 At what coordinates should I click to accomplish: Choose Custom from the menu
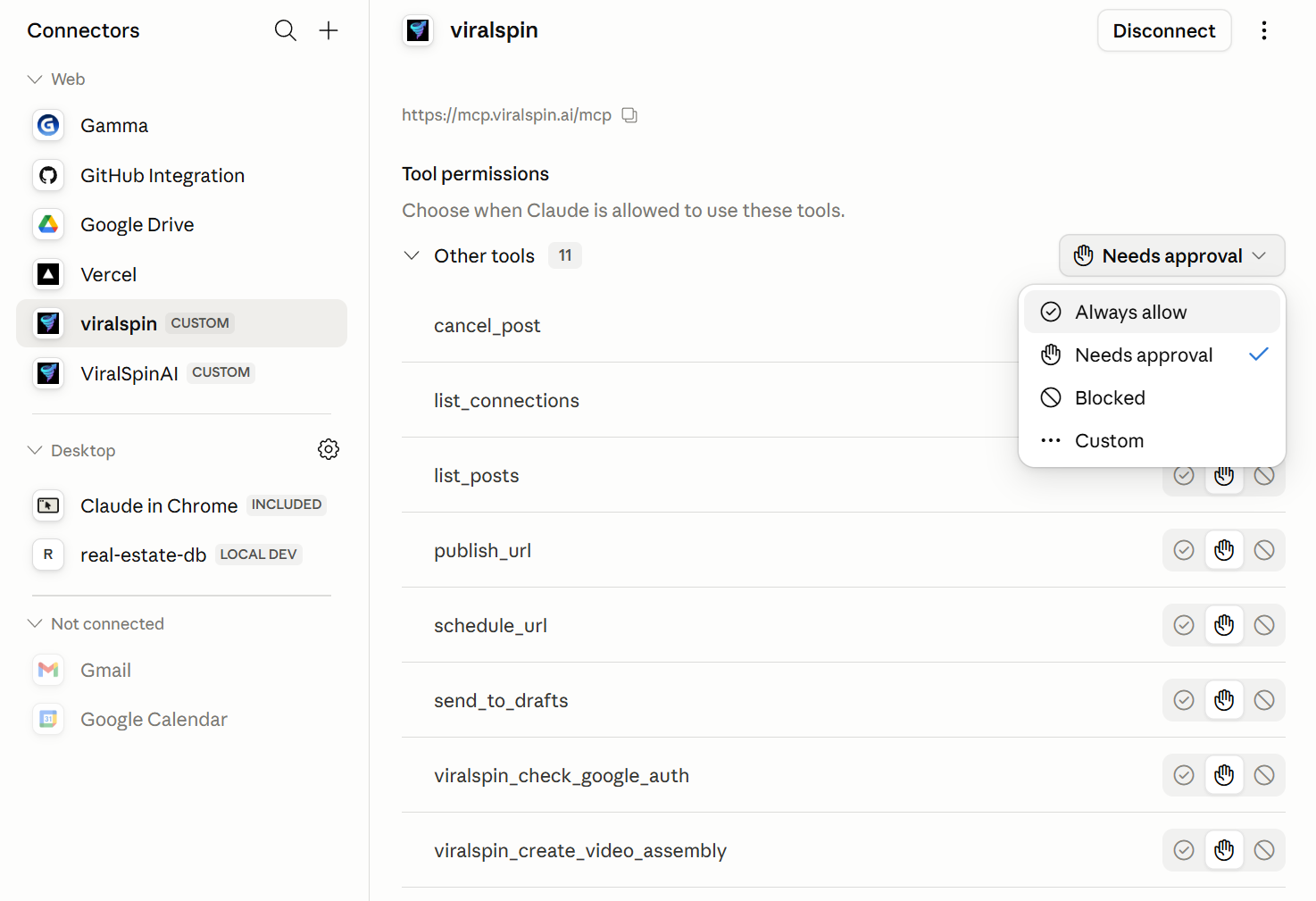(1152, 440)
